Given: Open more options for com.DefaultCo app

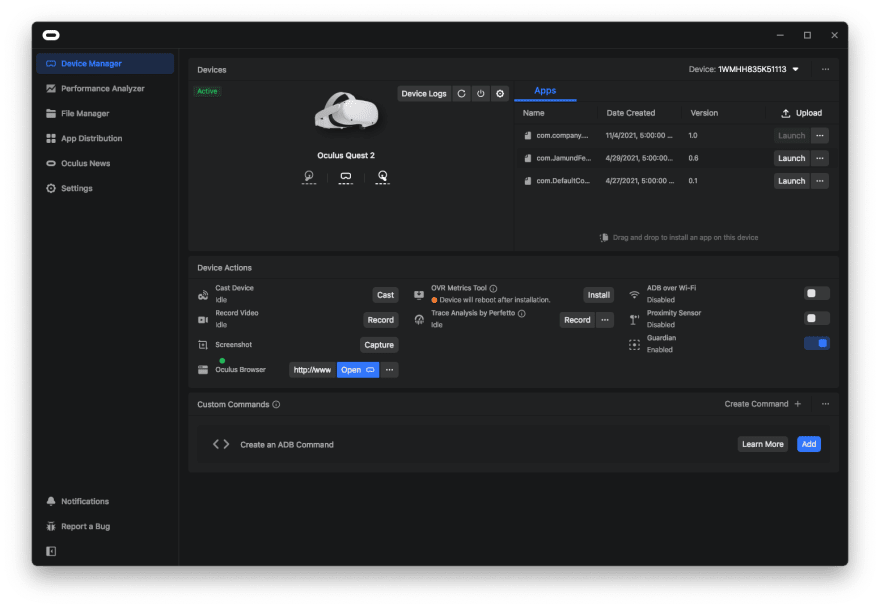Looking at the screenshot, I should pos(820,181).
